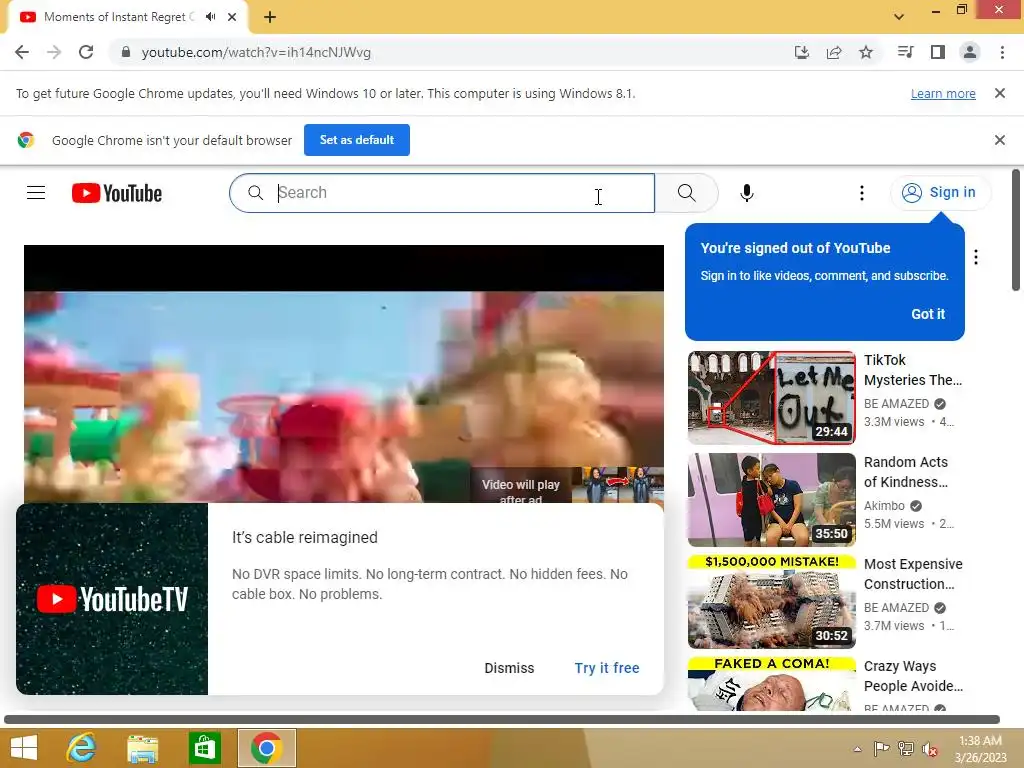Dismiss the YouTube TV promo
The image size is (1024, 768).
tap(509, 668)
